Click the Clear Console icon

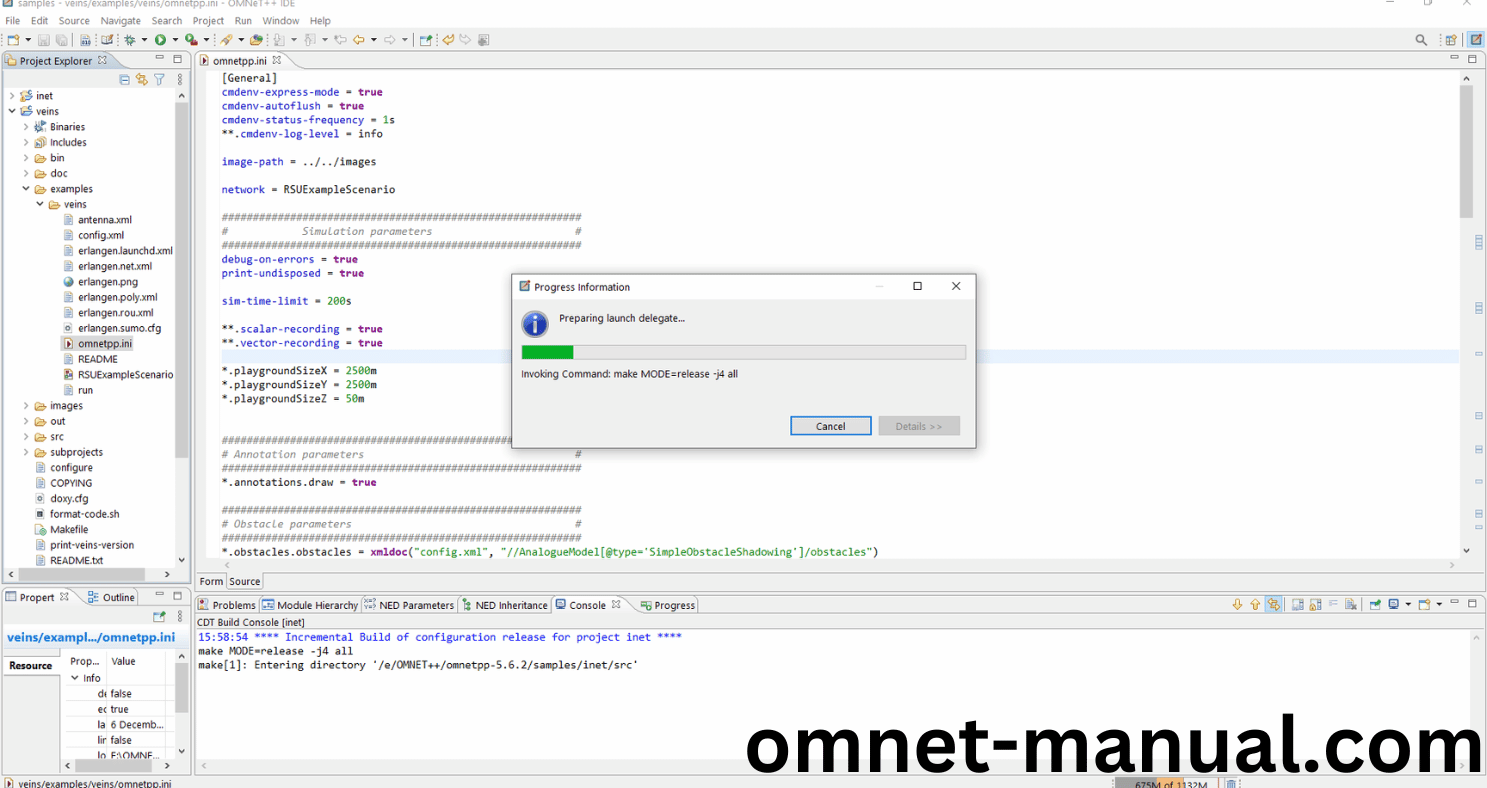(1351, 604)
